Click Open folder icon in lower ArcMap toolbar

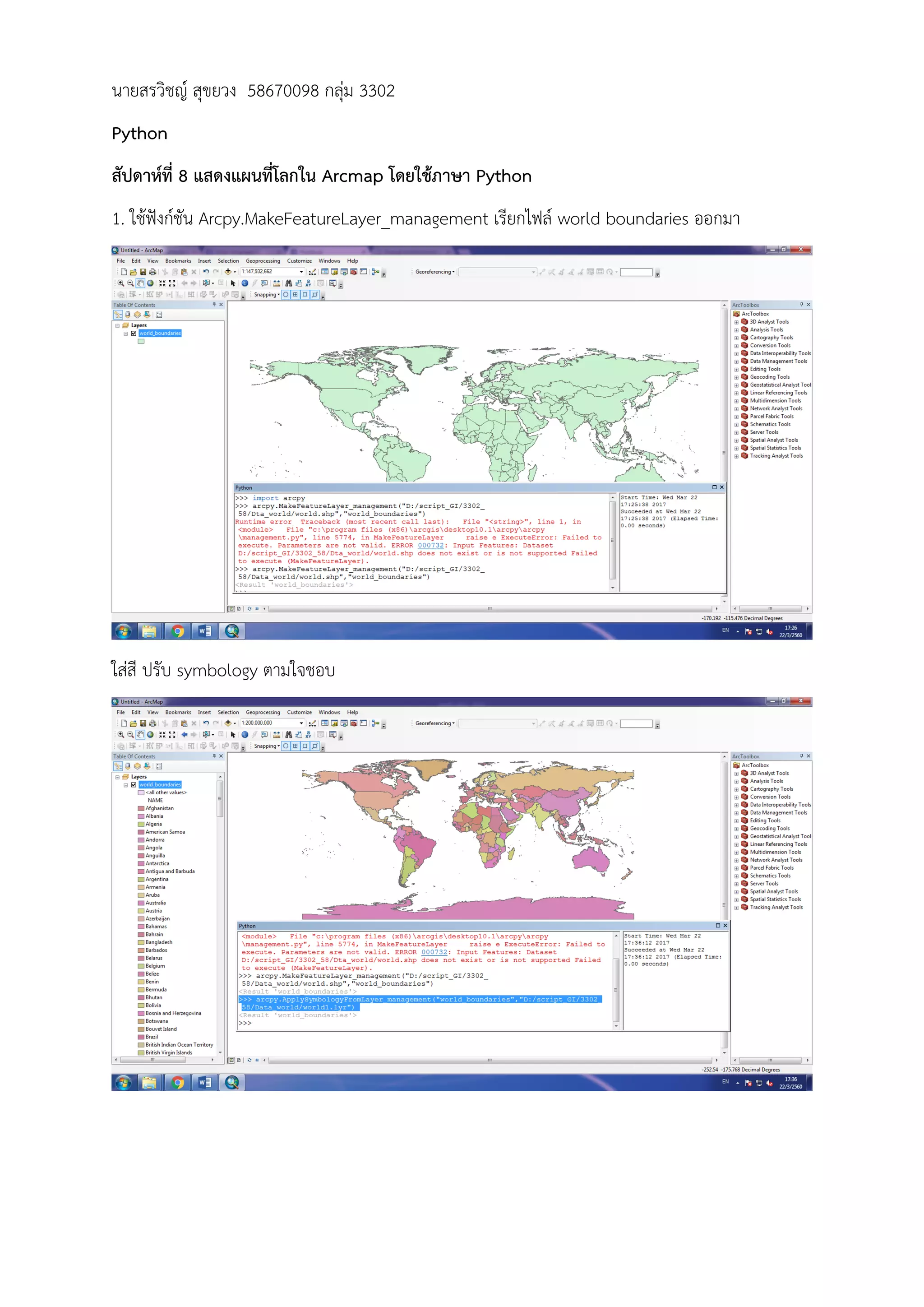pos(133,723)
